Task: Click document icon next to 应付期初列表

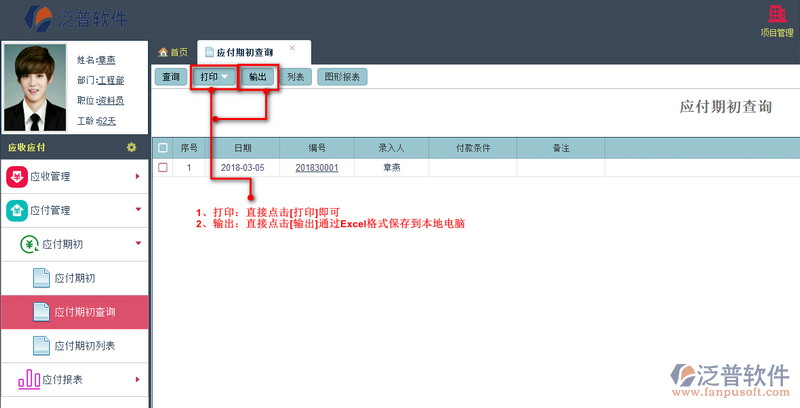Action: pyautogui.click(x=41, y=345)
